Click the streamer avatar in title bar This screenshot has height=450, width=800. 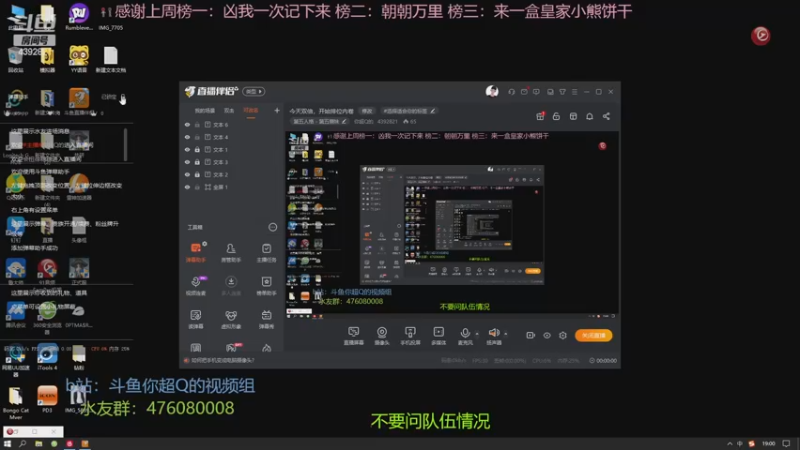492,91
